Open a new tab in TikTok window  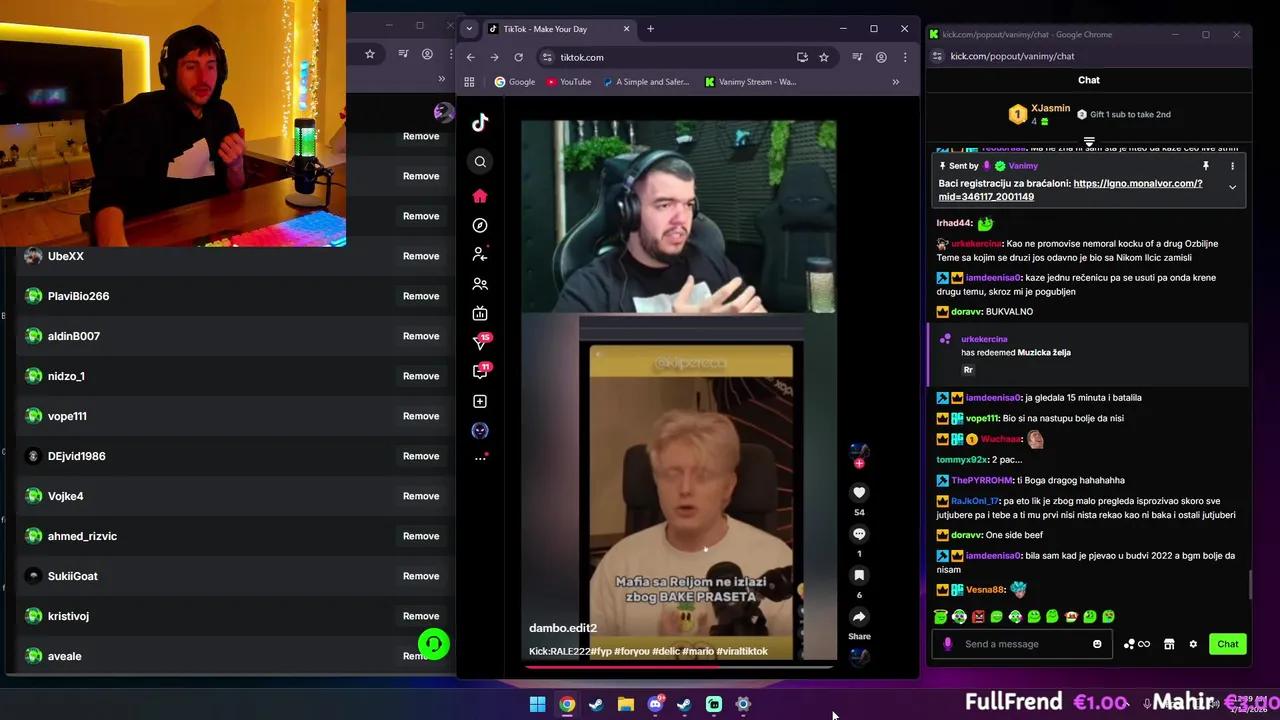tap(650, 29)
